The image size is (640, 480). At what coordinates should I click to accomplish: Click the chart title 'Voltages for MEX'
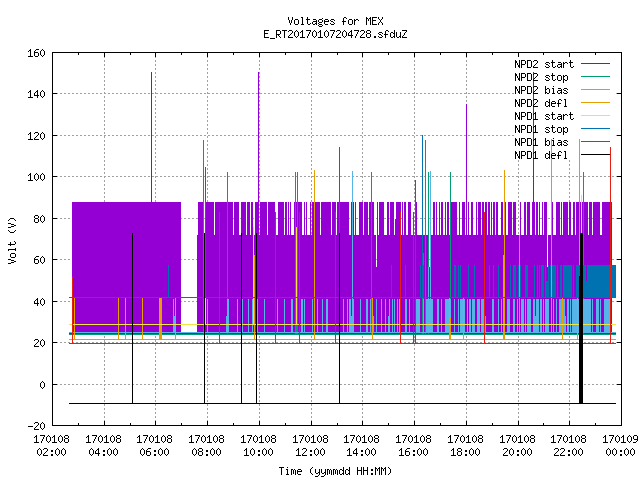[x=335, y=21]
